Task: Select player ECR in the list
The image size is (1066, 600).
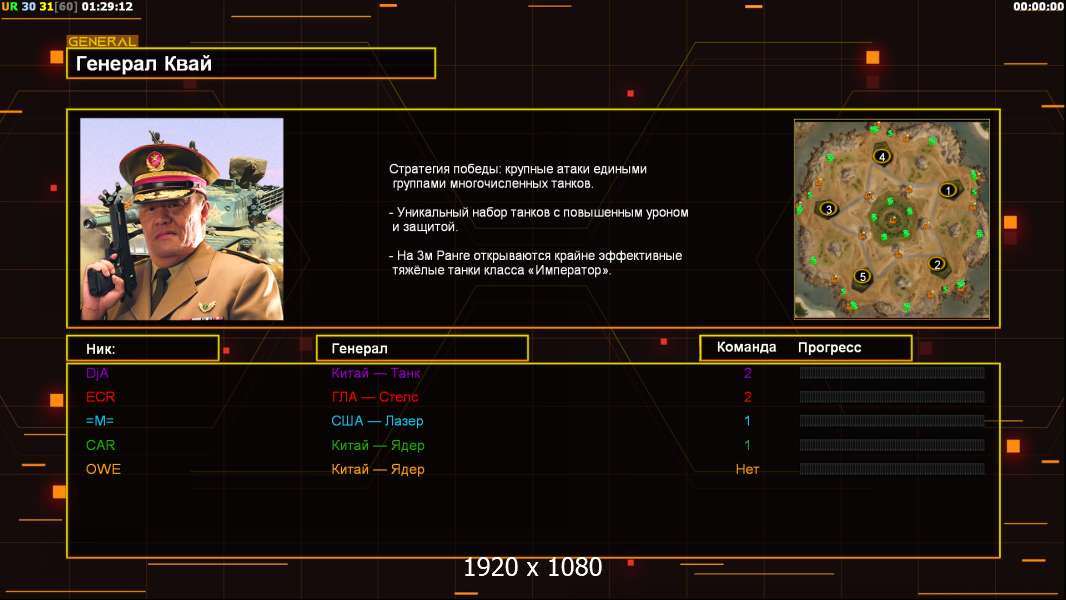Action: 101,397
